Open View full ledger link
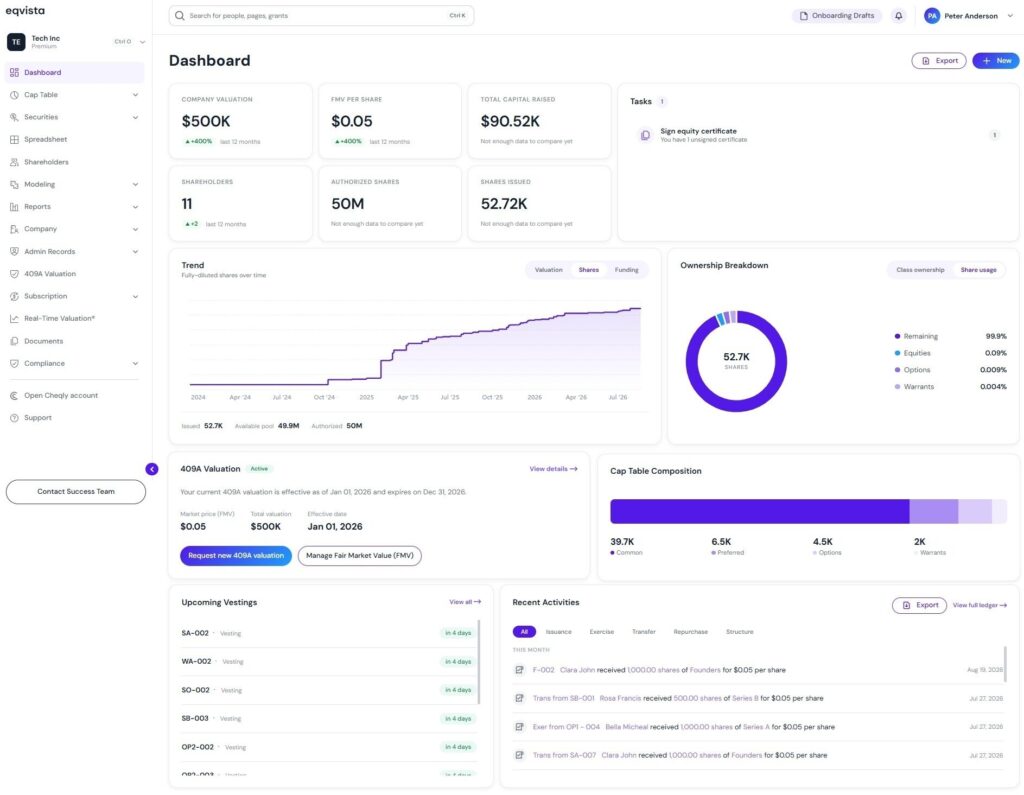Image resolution: width=1024 pixels, height=795 pixels. click(x=980, y=606)
